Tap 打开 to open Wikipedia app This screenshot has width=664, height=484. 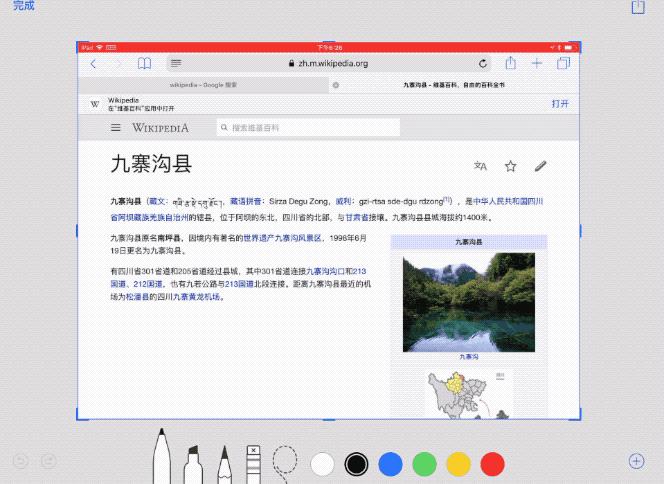pos(560,104)
